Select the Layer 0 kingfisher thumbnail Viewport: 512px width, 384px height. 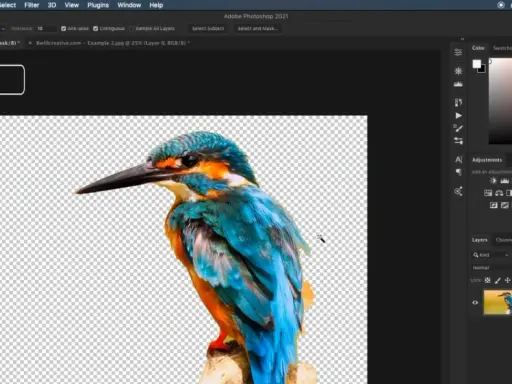click(498, 302)
